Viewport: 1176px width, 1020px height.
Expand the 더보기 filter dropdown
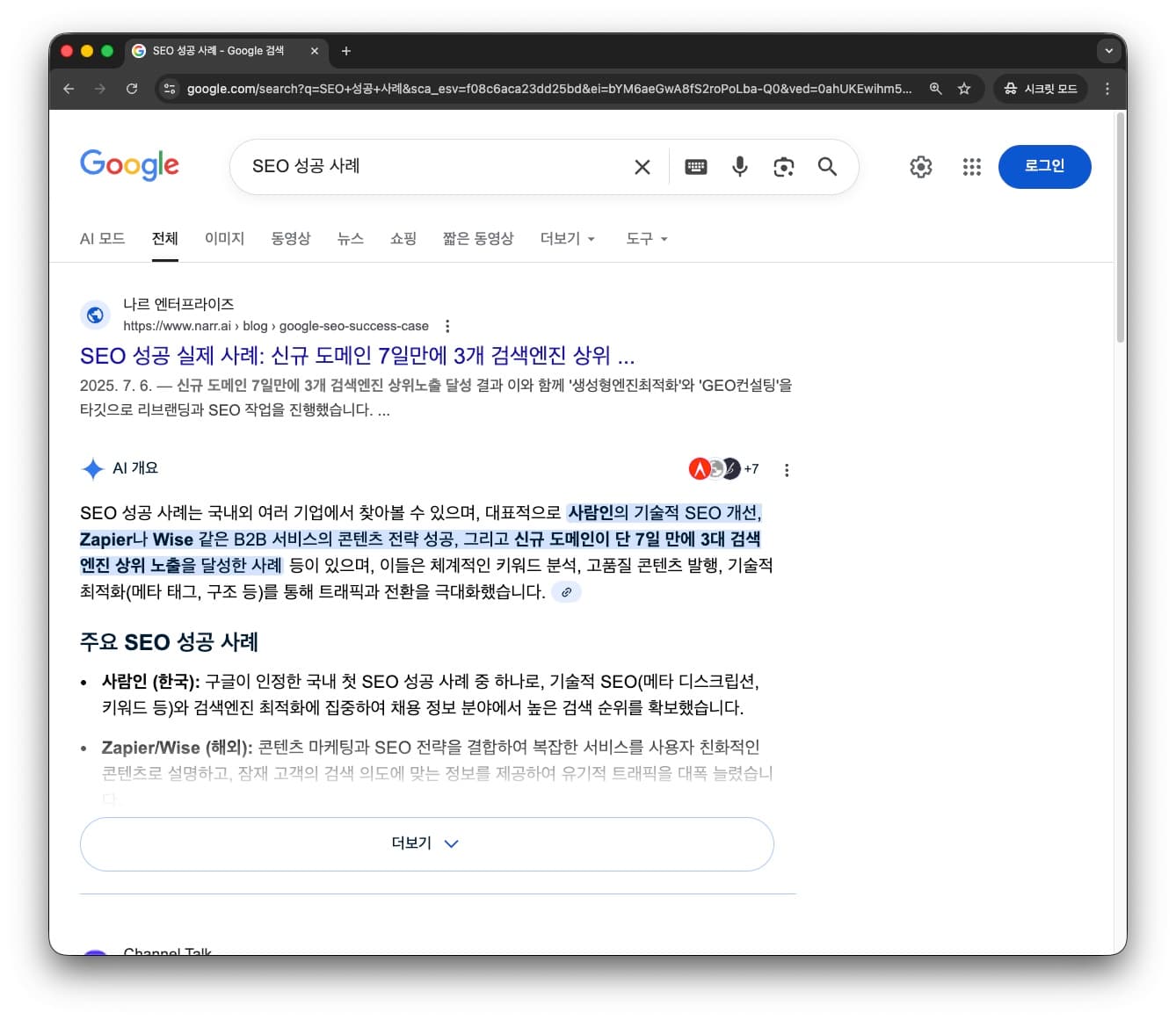point(568,238)
